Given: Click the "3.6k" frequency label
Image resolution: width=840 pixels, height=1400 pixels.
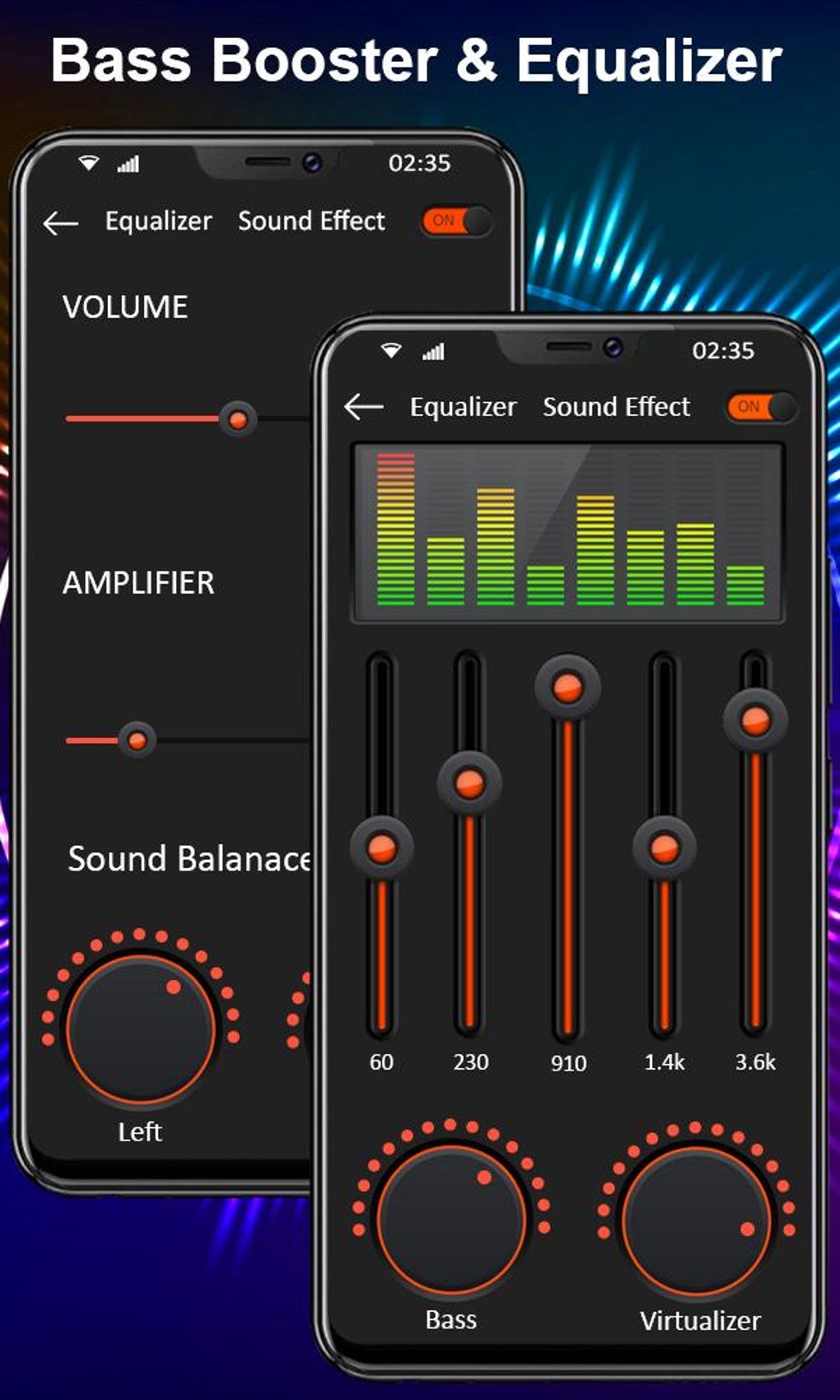Looking at the screenshot, I should pos(755,1062).
